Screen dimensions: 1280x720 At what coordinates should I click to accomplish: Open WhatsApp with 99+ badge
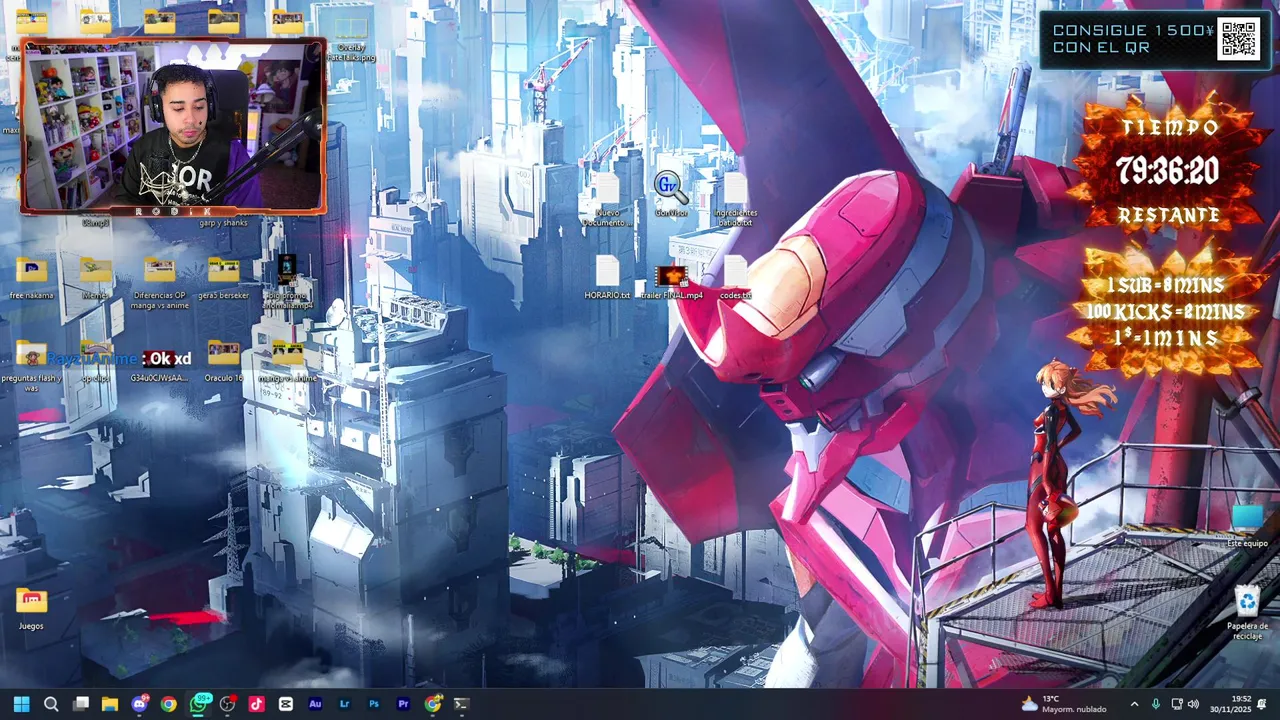click(x=198, y=704)
